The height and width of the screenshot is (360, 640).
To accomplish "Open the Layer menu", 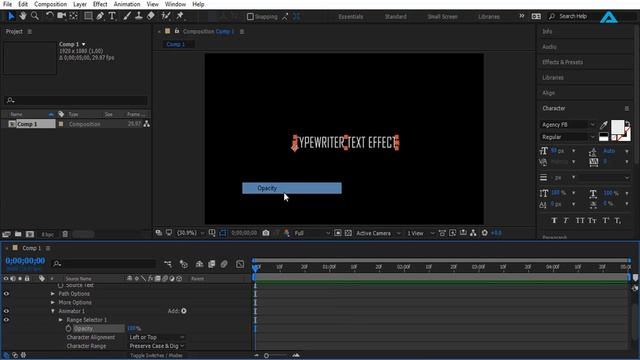I will pos(80,4).
